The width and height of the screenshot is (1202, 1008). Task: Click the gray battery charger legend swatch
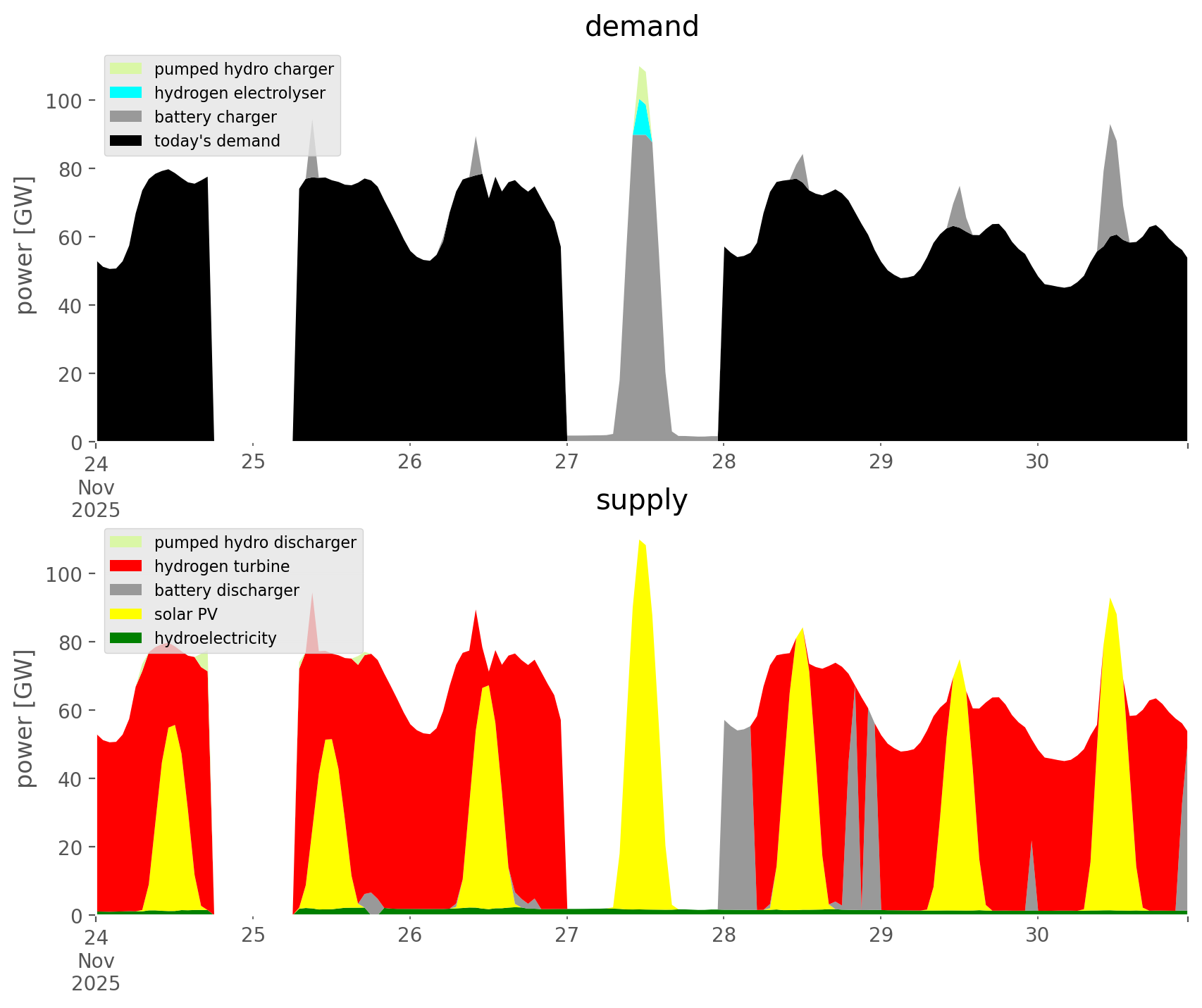tap(126, 117)
